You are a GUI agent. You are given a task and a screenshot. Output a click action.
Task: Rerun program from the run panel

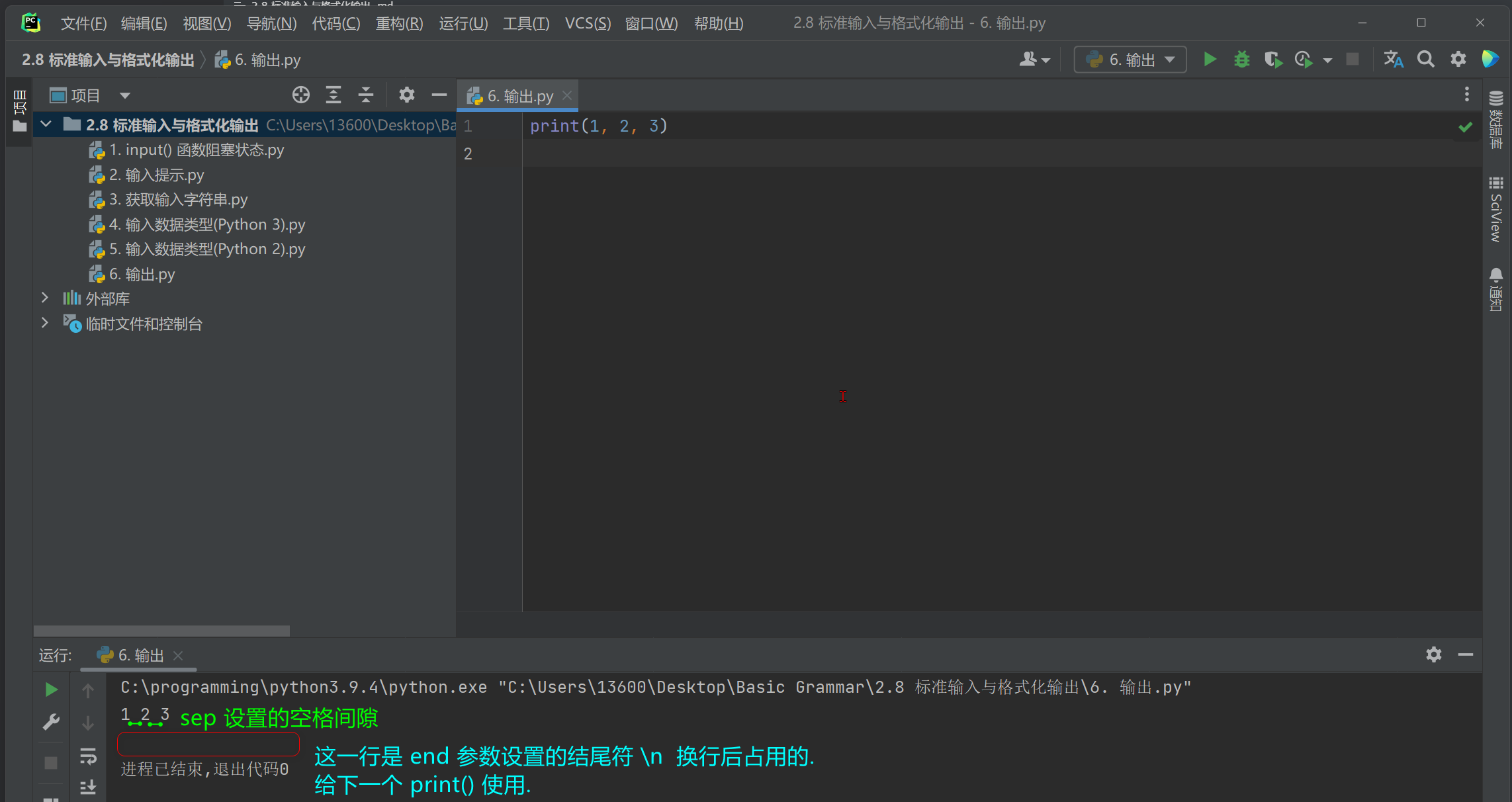coord(51,690)
